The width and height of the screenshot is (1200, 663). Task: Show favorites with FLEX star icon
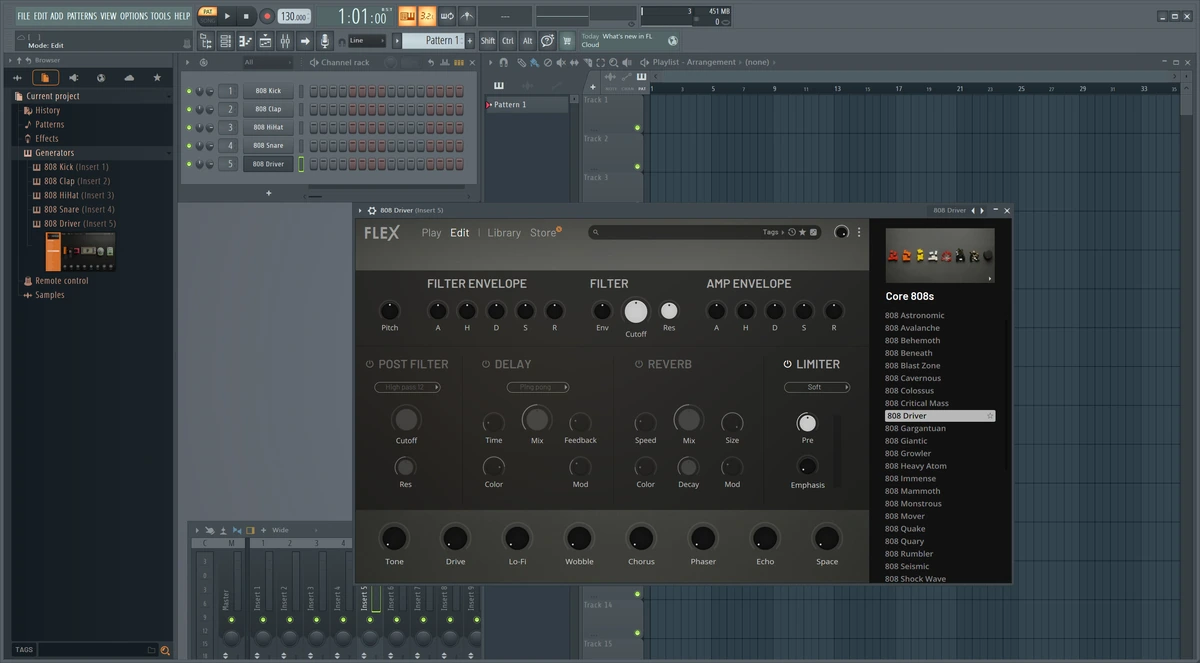click(802, 232)
